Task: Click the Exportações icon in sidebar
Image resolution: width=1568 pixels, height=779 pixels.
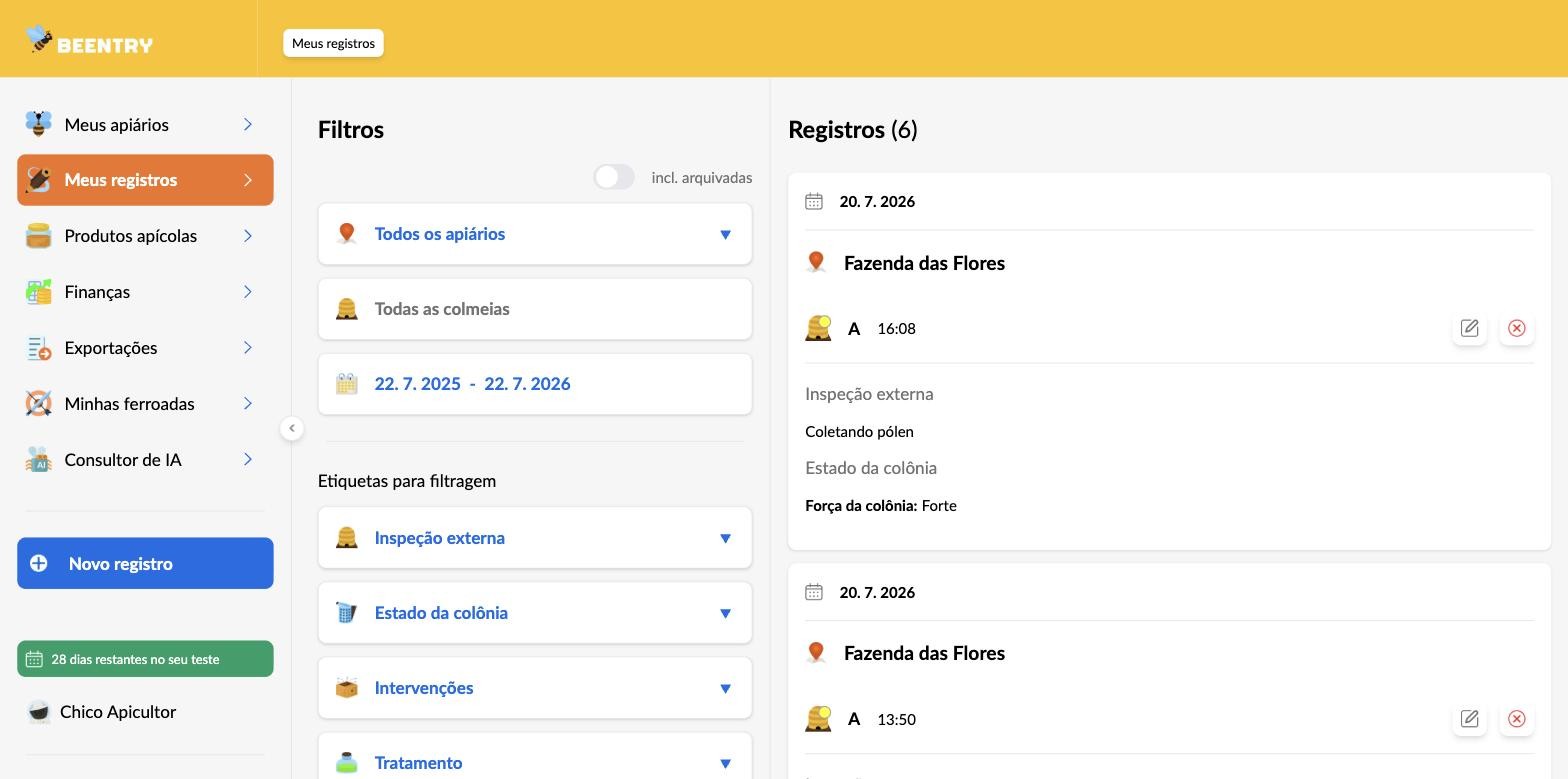Action: coord(38,348)
